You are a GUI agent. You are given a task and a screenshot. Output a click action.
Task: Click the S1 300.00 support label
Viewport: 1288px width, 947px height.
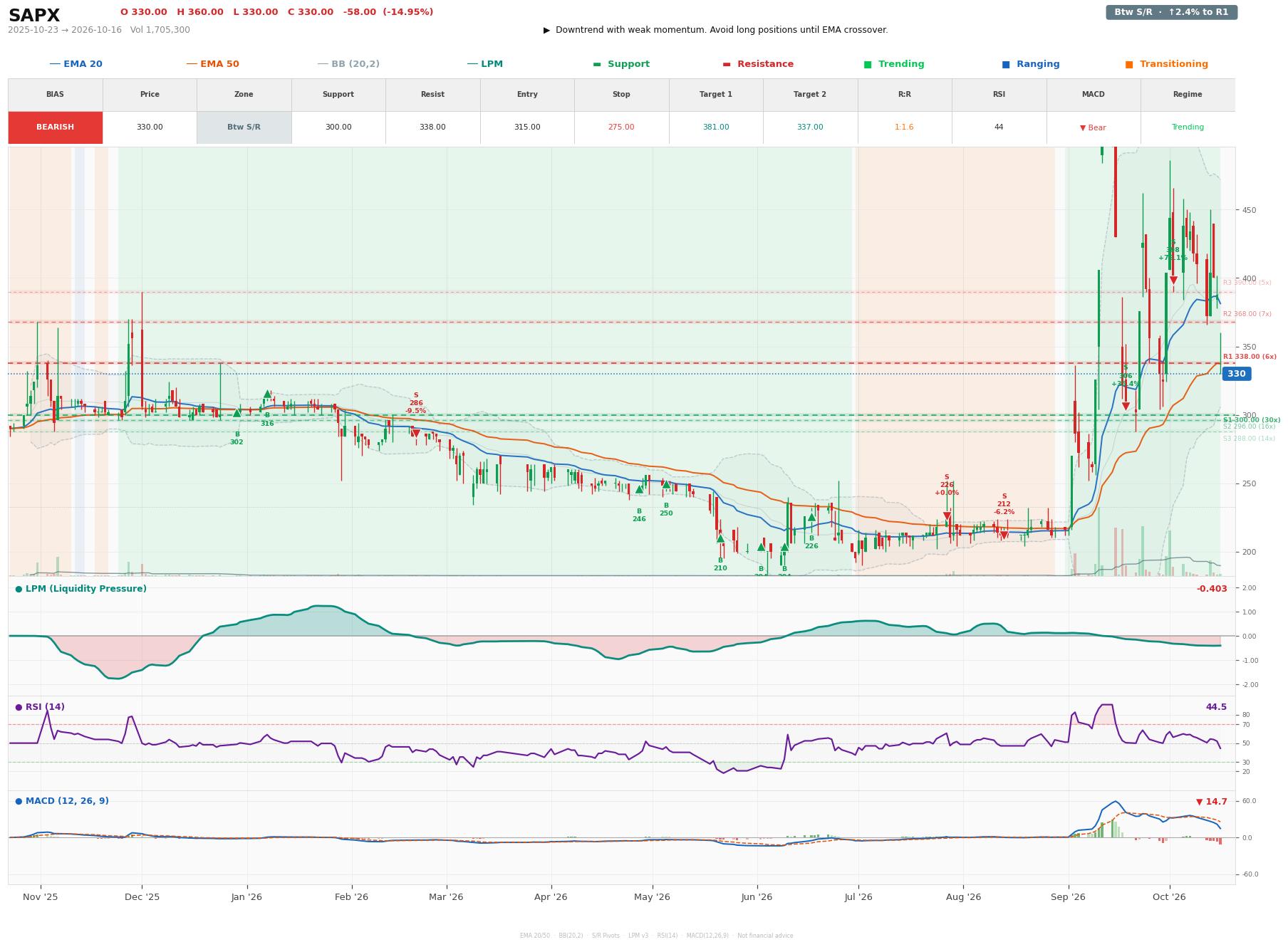1252,420
